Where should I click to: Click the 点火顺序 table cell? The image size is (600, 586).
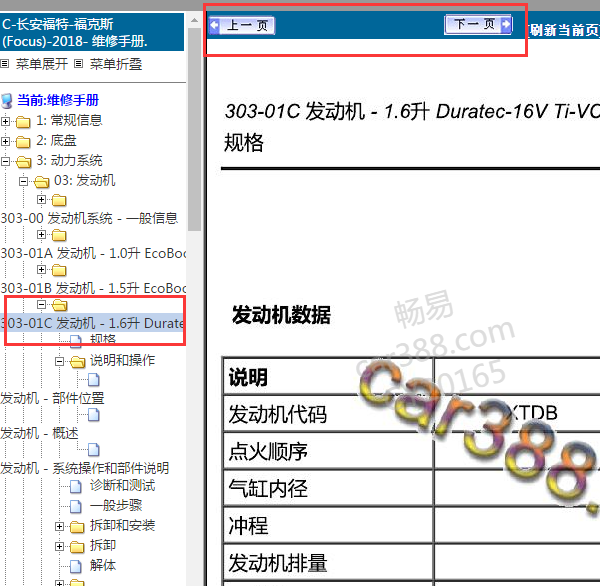(x=328, y=451)
